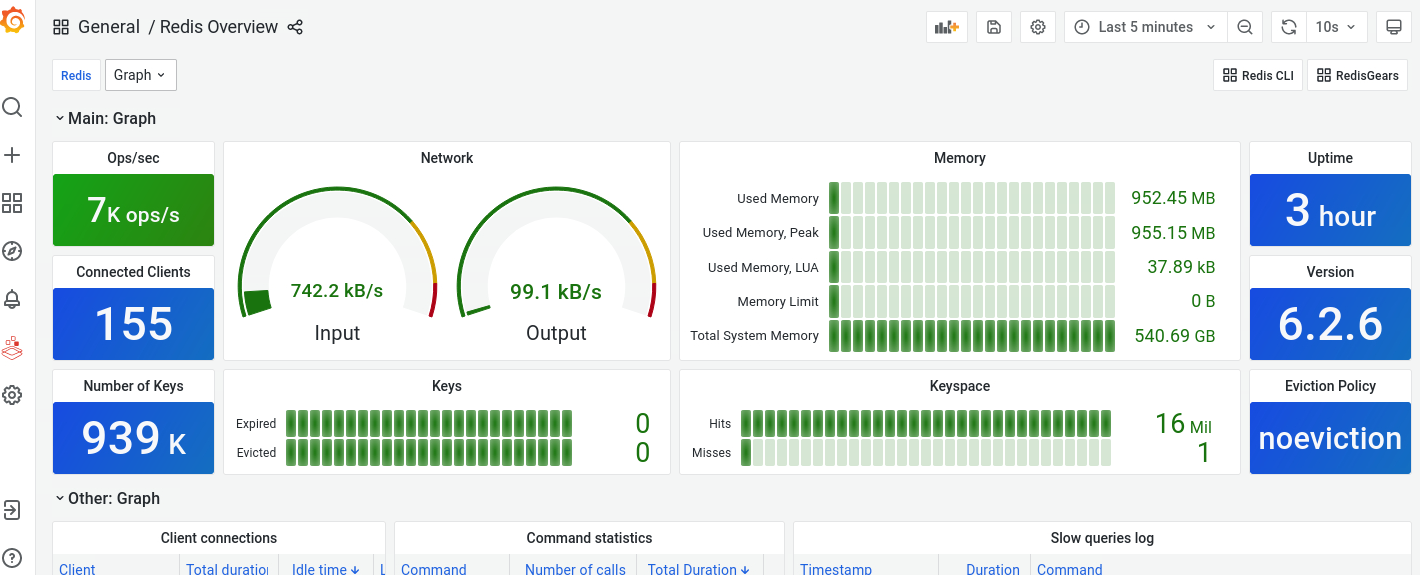The width and height of the screenshot is (1420, 575).
Task: Click the Hits keyspace bar gauge
Action: 926,423
